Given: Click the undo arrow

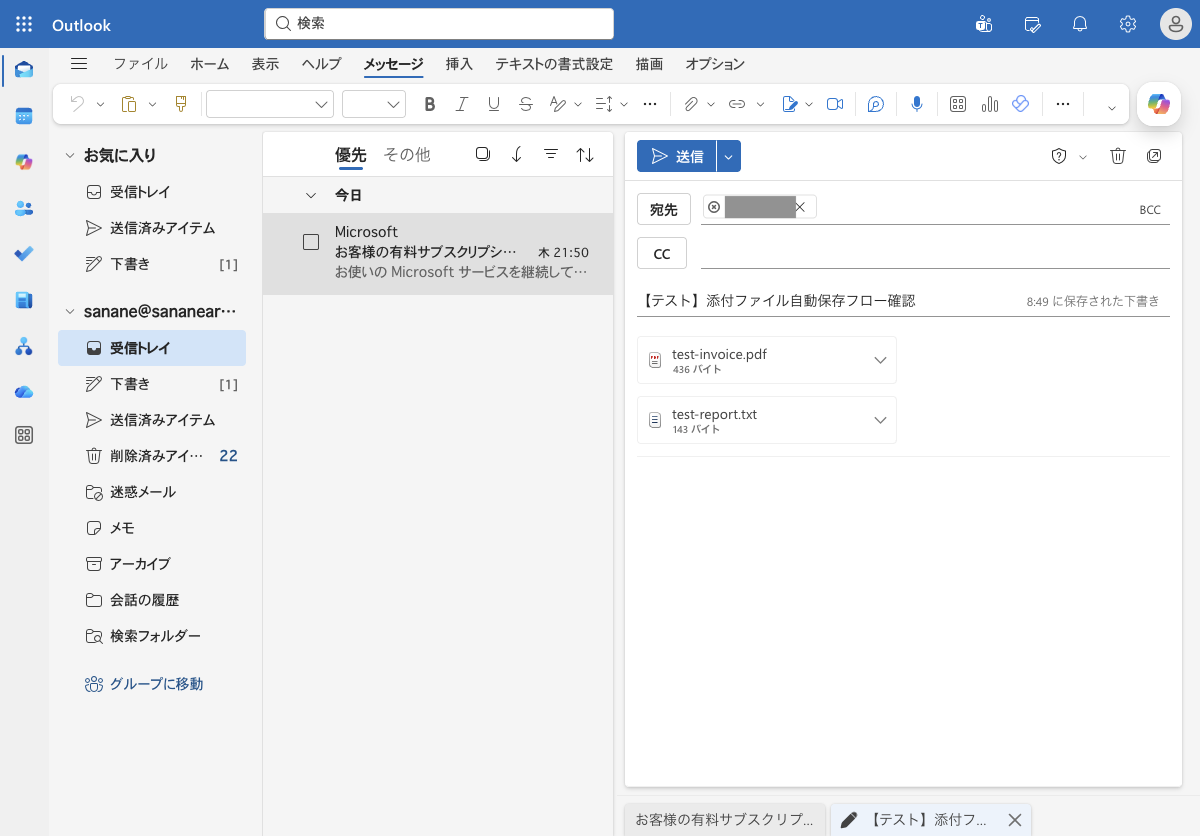Looking at the screenshot, I should 77,104.
